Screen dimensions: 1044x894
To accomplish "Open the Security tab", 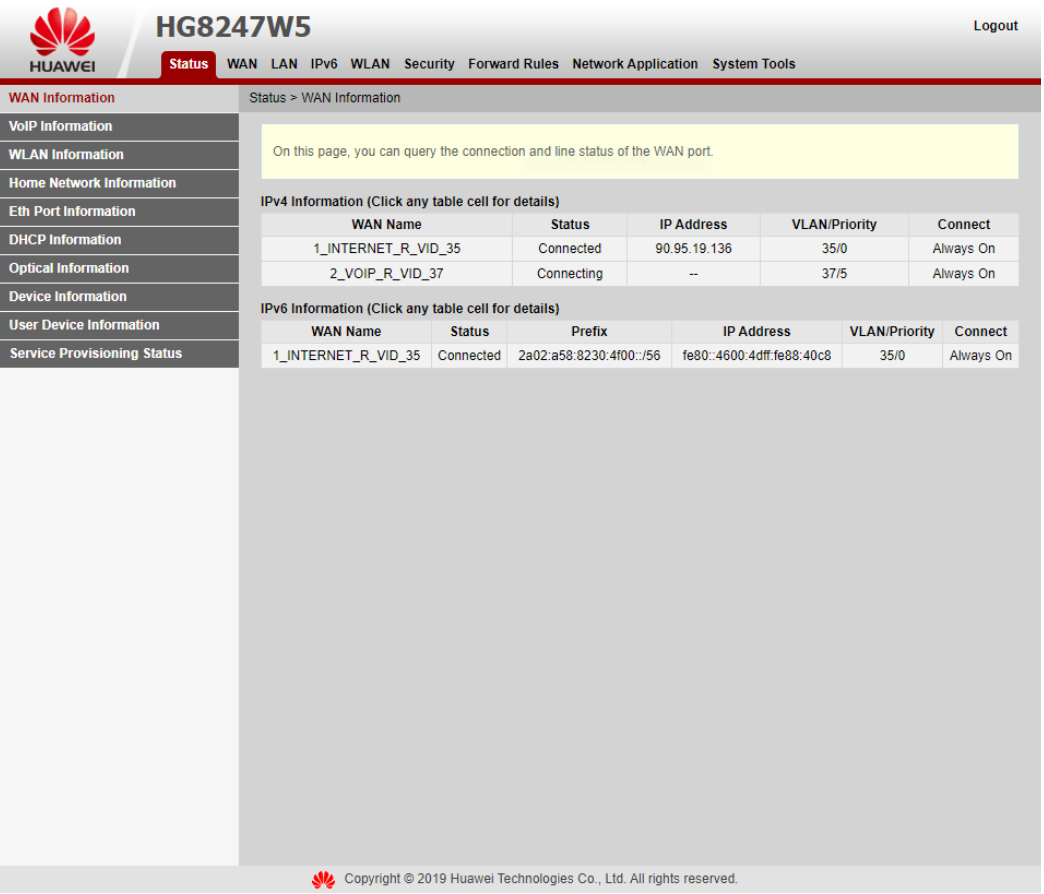I will pyautogui.click(x=429, y=64).
